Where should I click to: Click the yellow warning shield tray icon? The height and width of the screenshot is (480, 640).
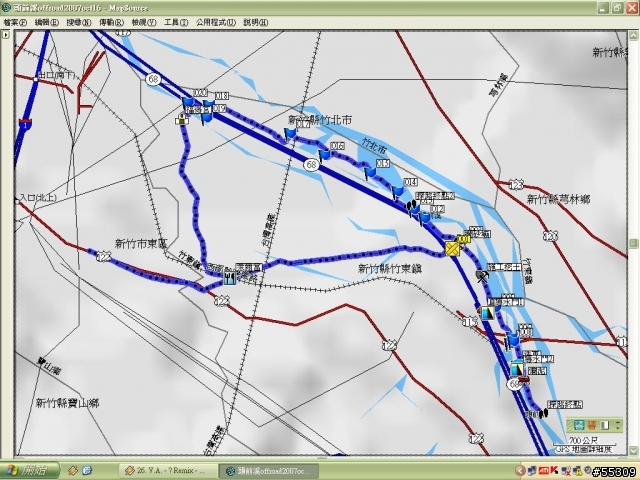click(x=578, y=471)
